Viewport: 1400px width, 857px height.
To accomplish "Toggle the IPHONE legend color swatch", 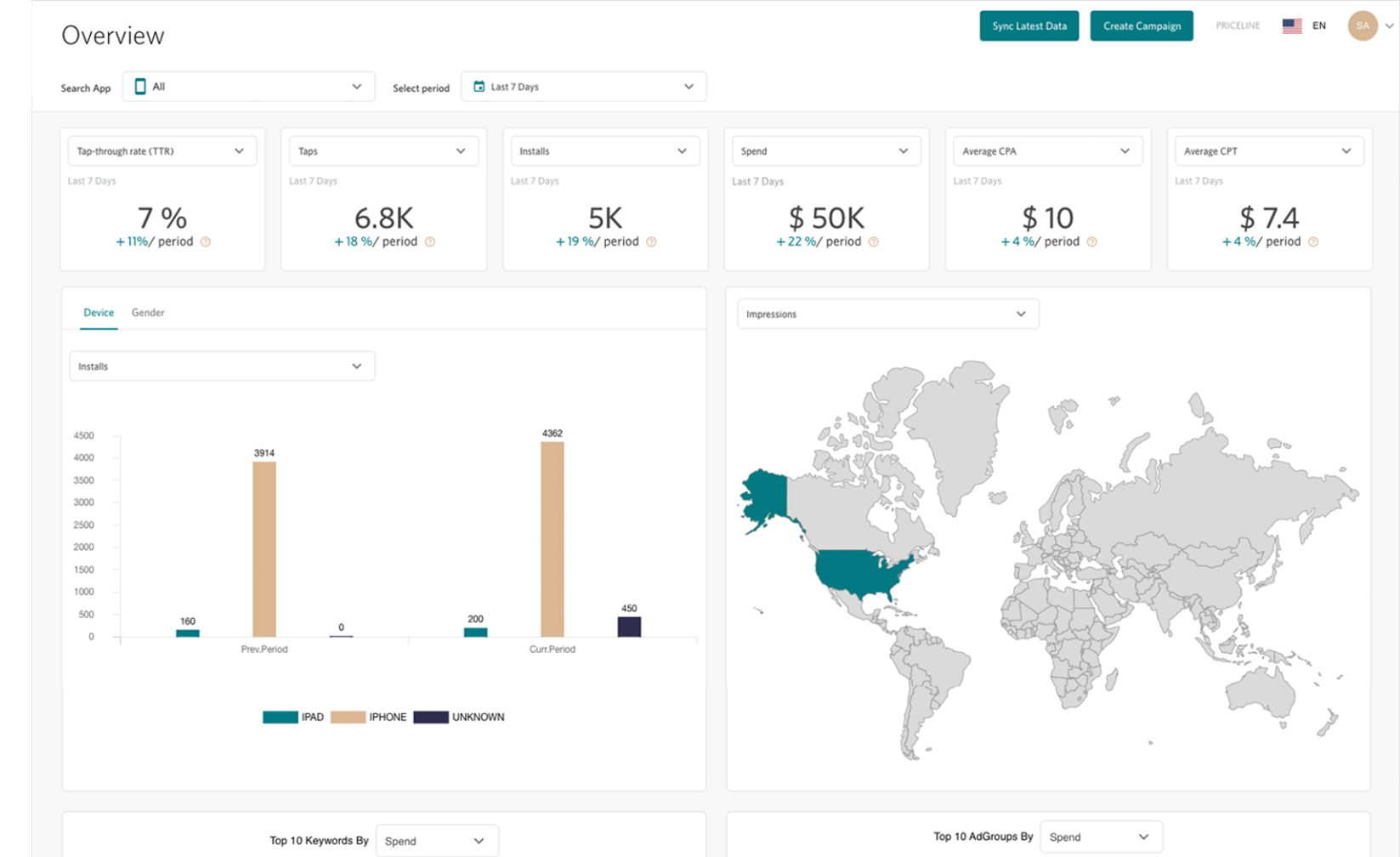I will tap(348, 717).
